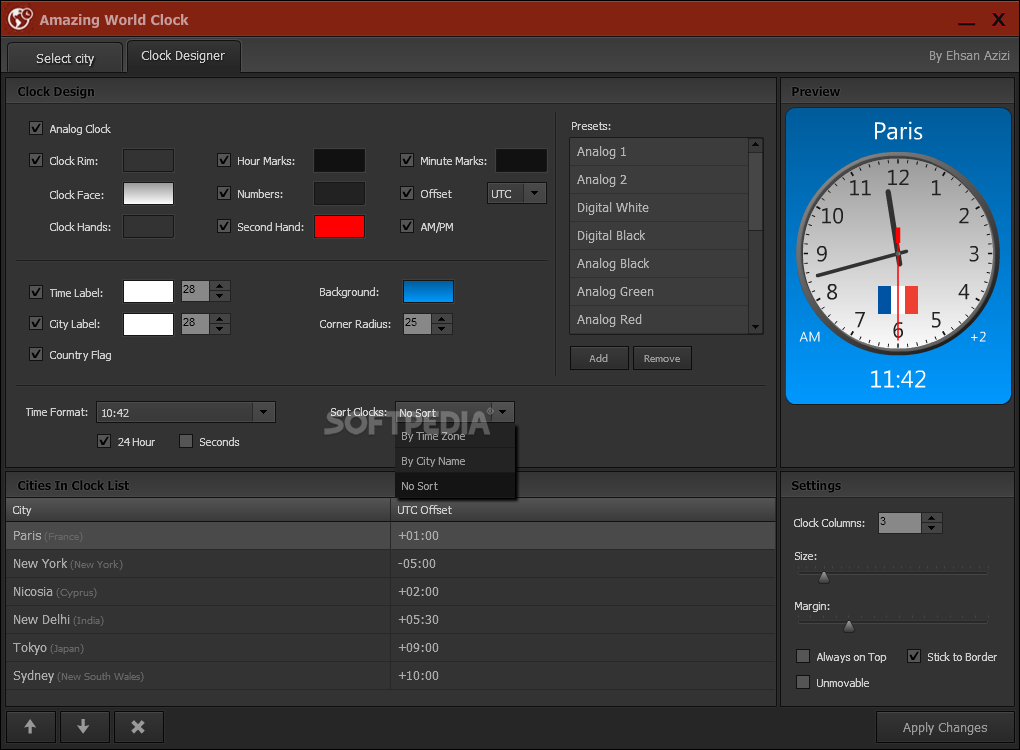
Task: Click the Size slider handle
Action: click(824, 577)
